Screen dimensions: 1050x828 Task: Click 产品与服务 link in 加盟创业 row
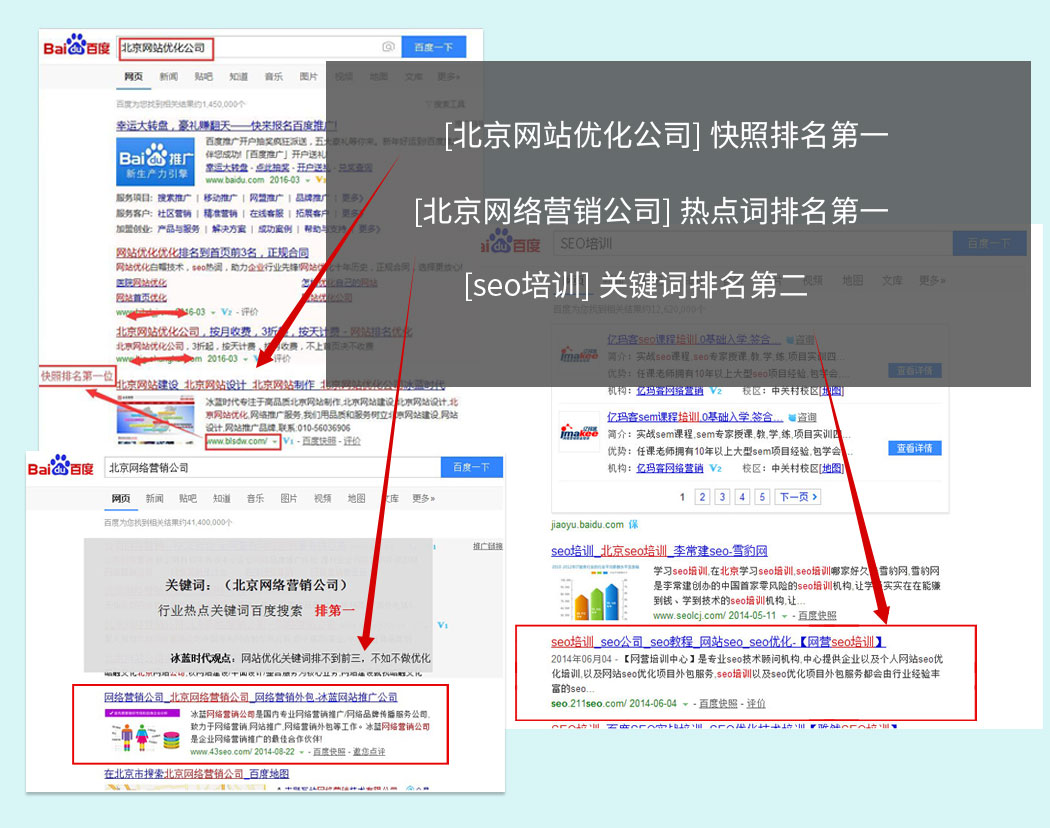pos(179,229)
